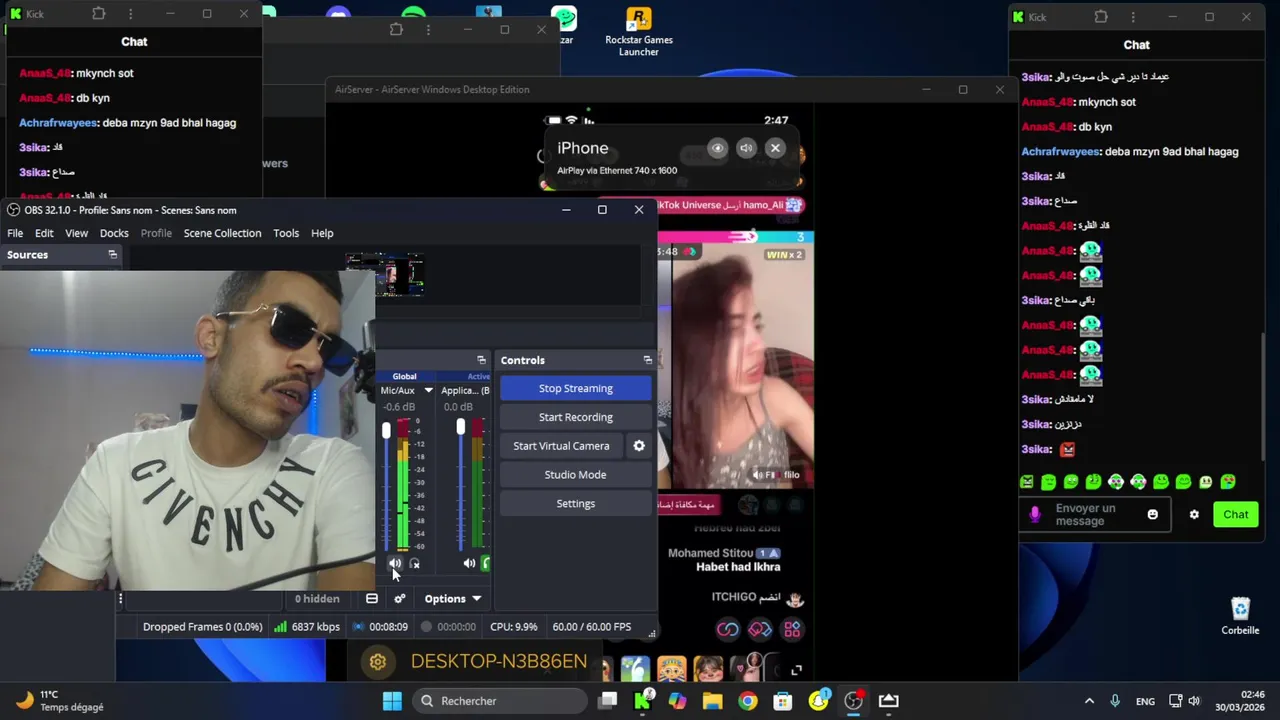Close the AirServer iPhone overlay with X
Viewport: 1280px width, 720px height.
(x=775, y=148)
